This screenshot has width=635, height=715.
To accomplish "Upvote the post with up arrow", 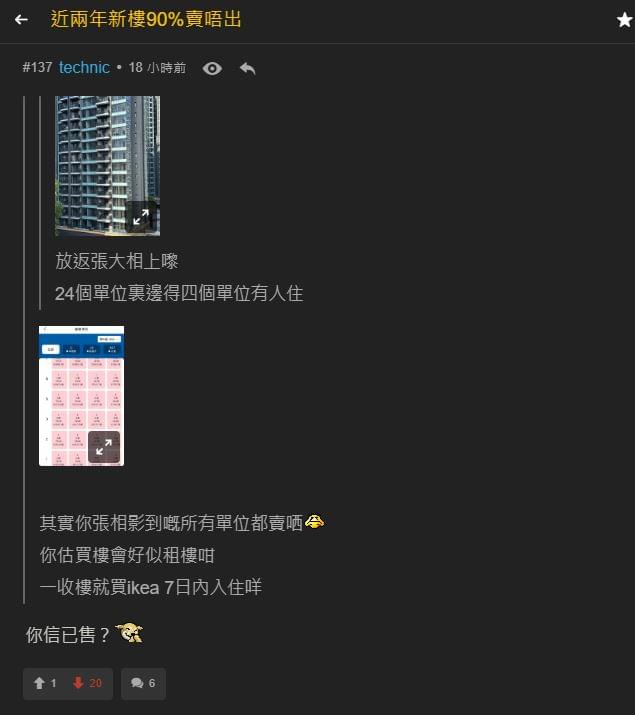I will (45, 683).
